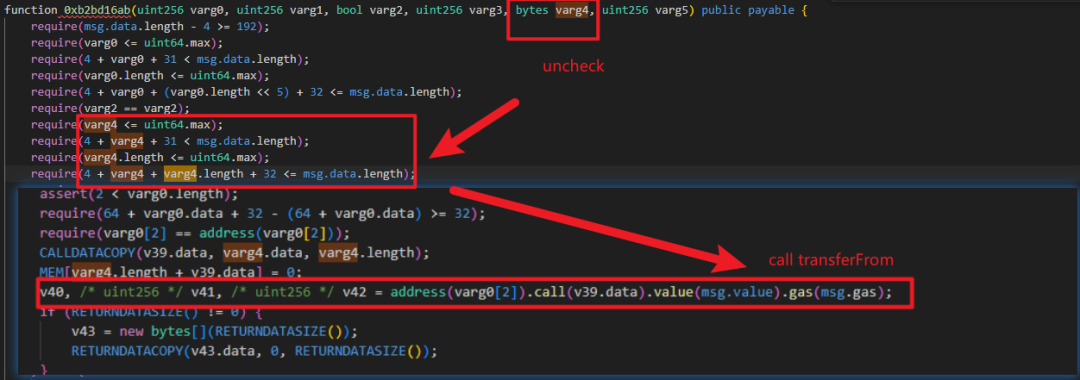Click the RETURNDATACOPY statement

tap(255, 351)
